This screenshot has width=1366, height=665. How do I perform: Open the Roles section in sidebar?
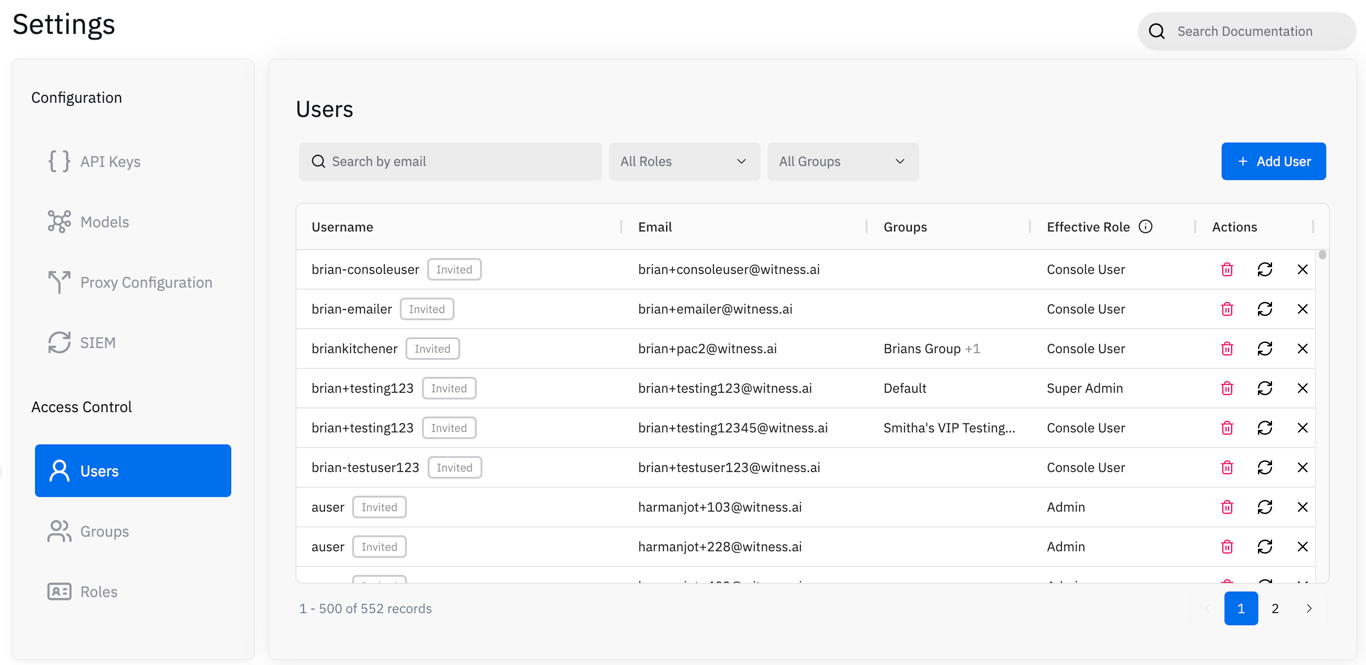tap(98, 592)
